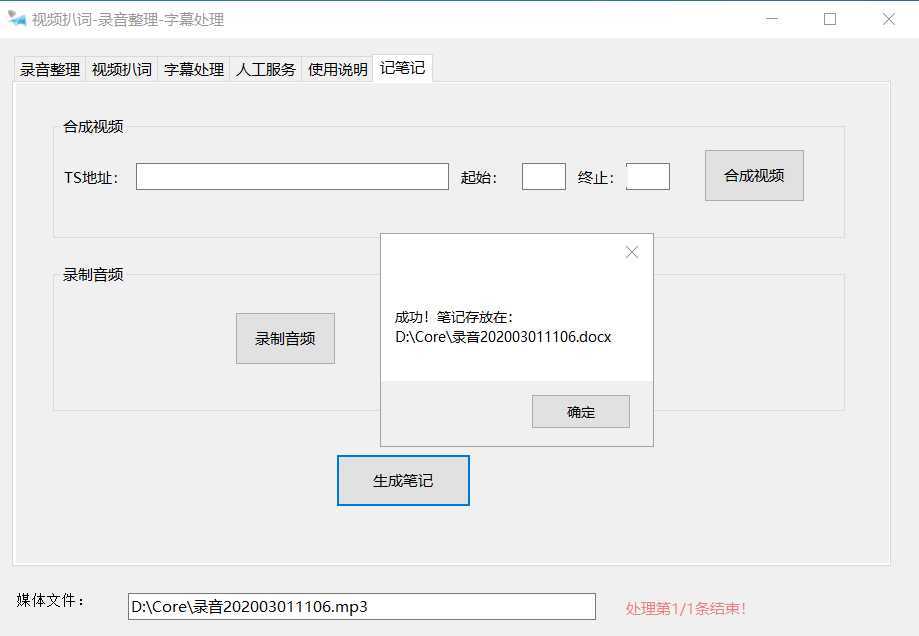
Task: Click the 起始 start field
Action: (x=542, y=175)
